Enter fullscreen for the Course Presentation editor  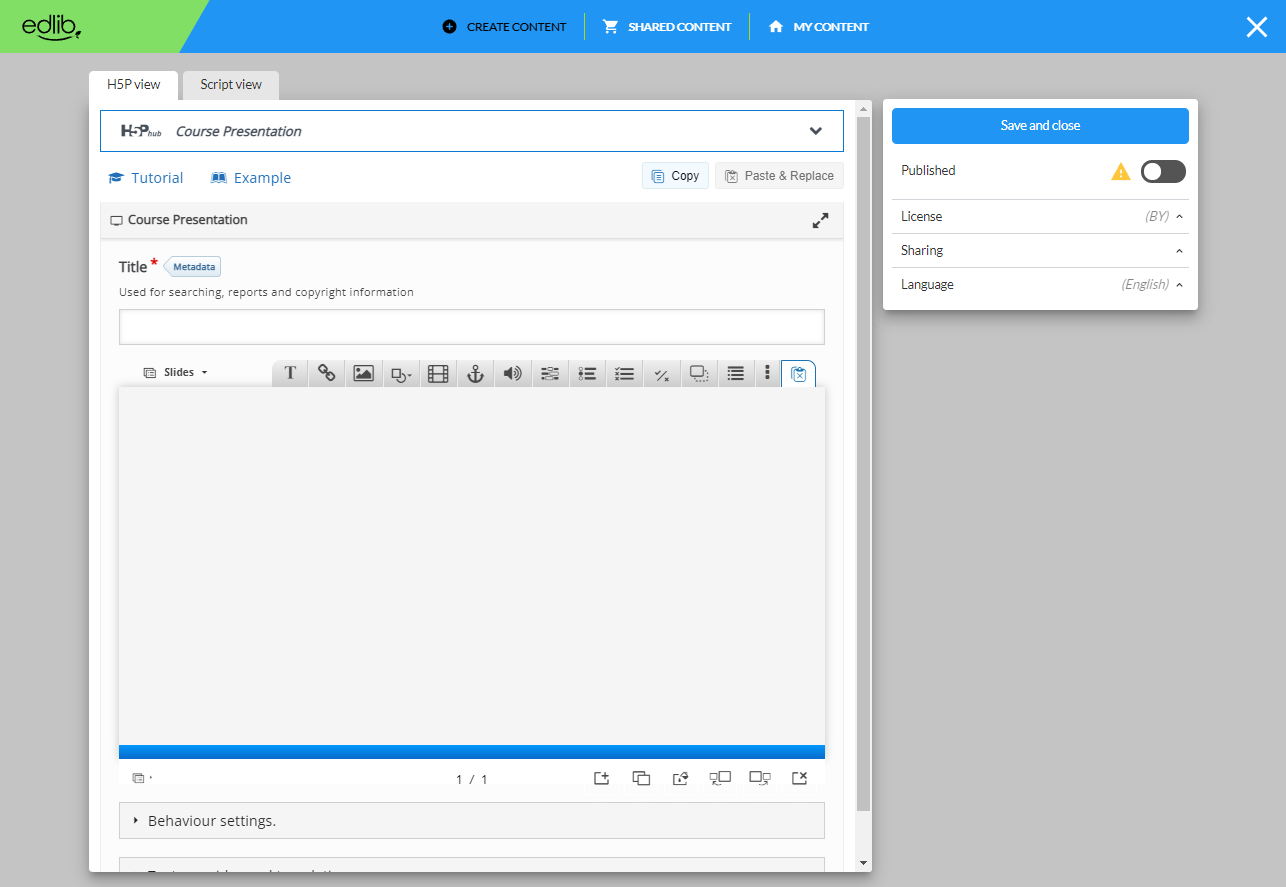[x=820, y=221]
